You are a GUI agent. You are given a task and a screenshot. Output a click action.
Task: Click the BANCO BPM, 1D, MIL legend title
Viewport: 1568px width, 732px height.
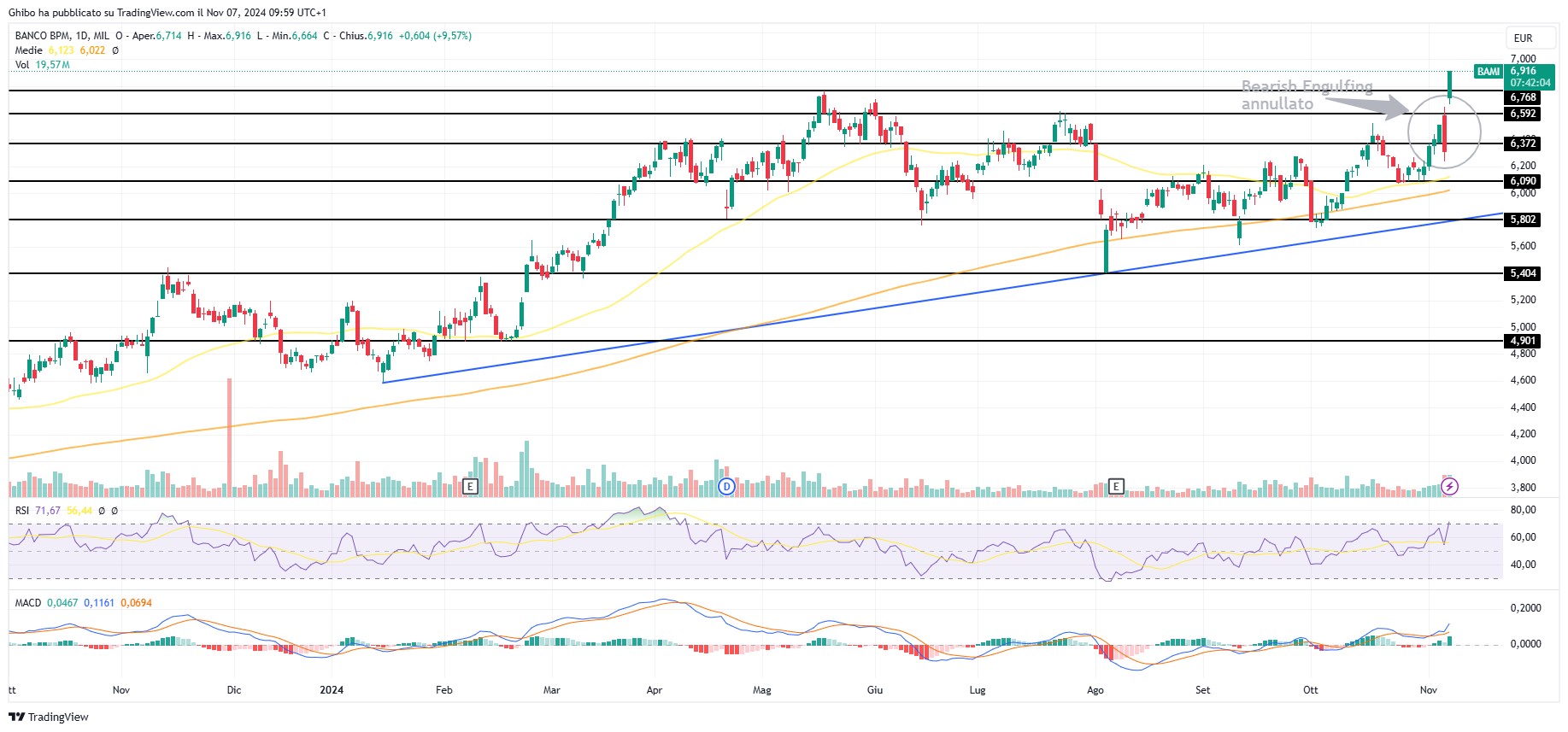(x=62, y=36)
